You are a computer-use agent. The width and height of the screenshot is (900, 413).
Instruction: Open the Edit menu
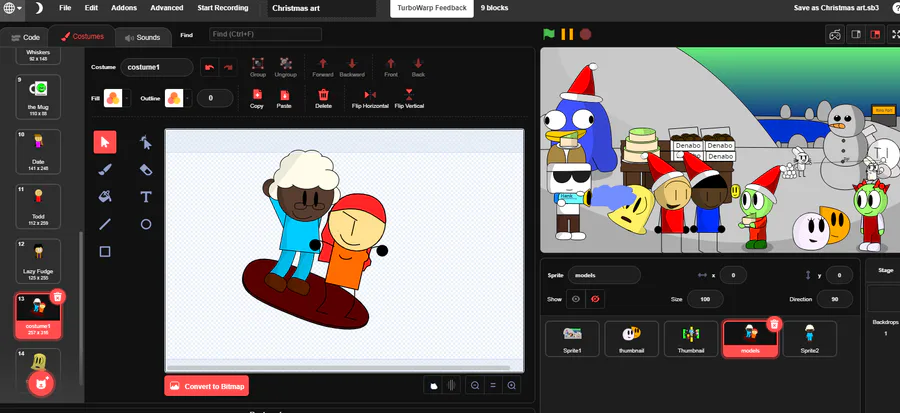click(91, 8)
